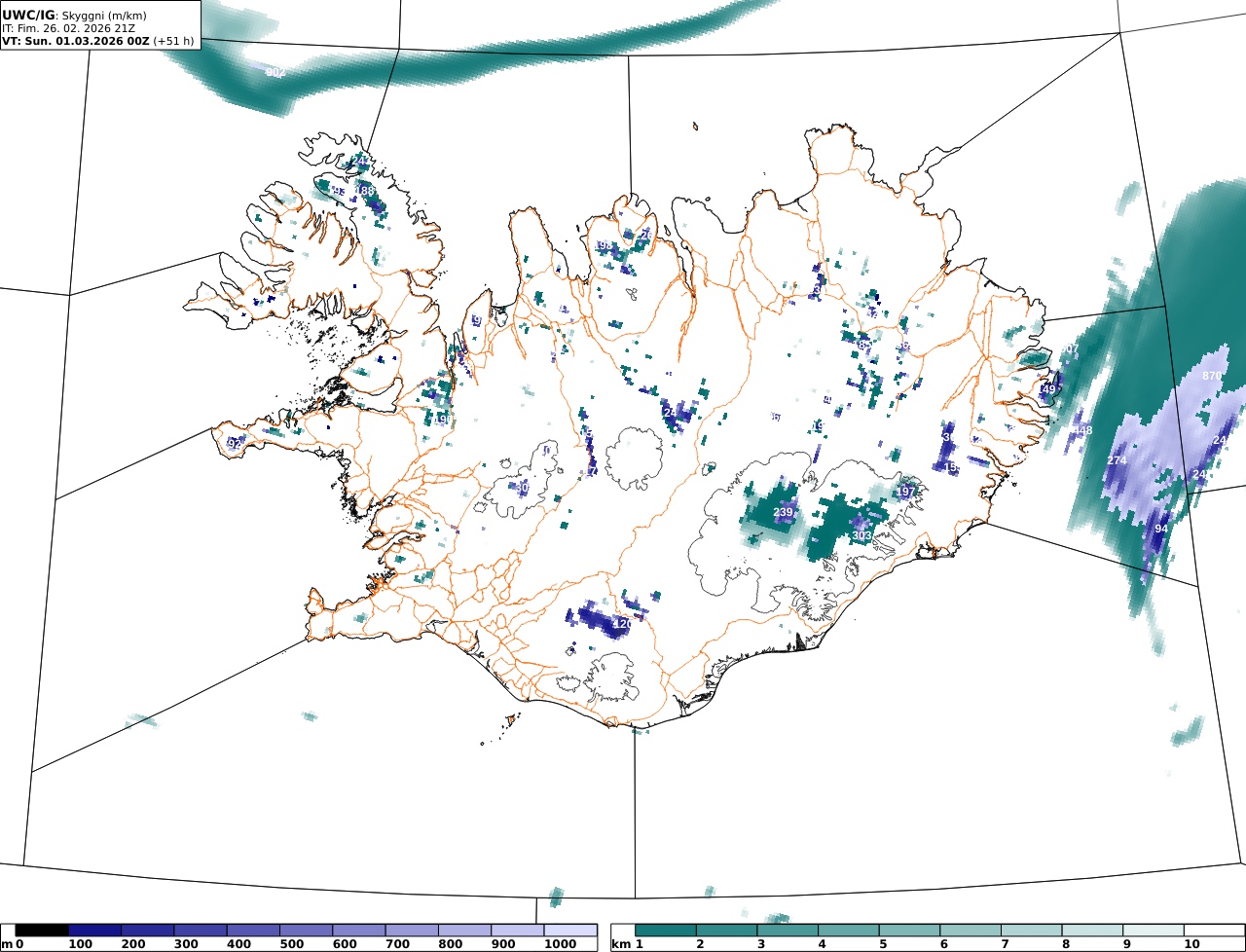This screenshot has width=1246, height=952.
Task: Click the 2–3 km teal legend swatch
Action: point(727,931)
